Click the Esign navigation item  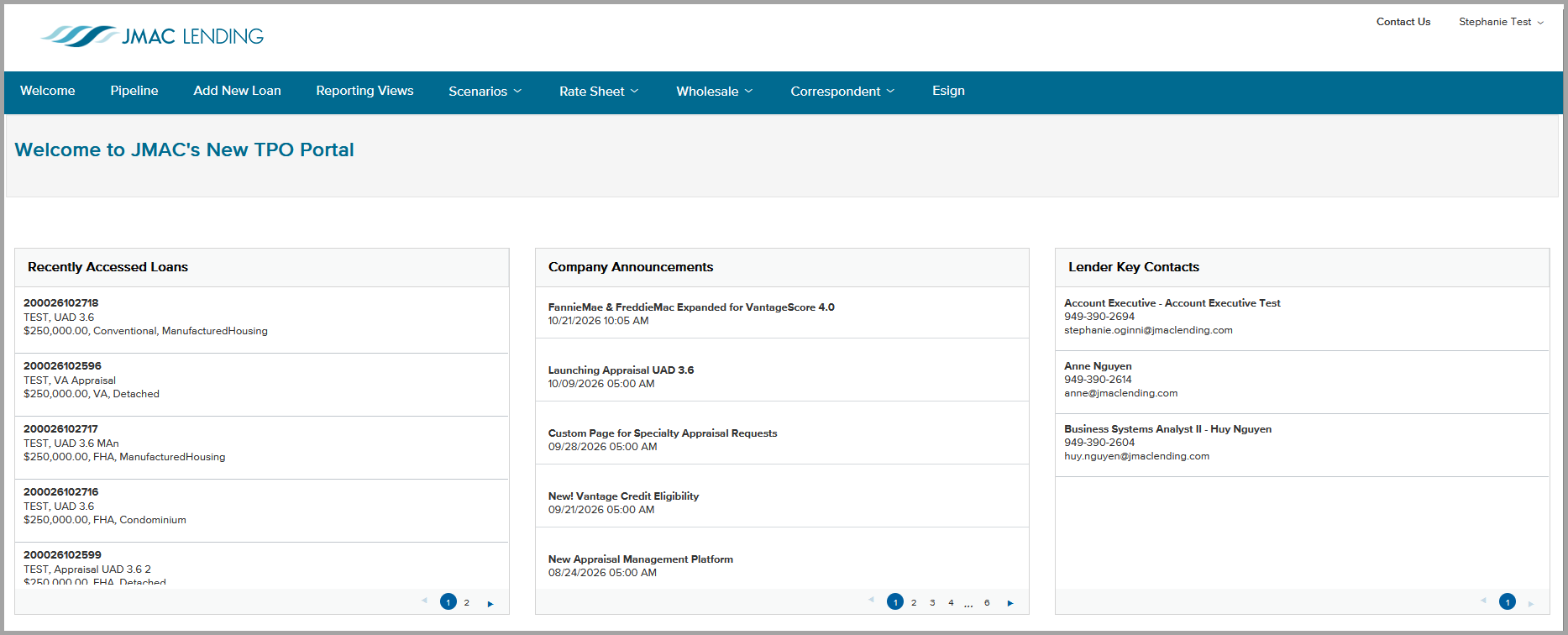pos(948,91)
